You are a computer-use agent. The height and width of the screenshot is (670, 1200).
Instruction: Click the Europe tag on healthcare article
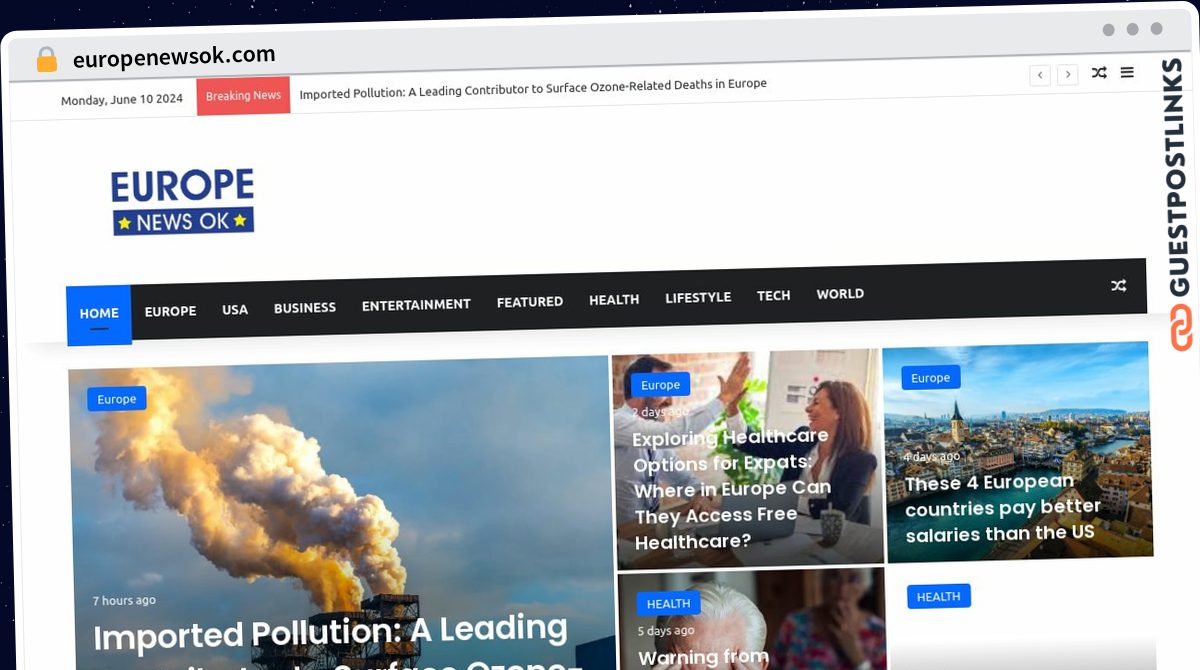660,385
